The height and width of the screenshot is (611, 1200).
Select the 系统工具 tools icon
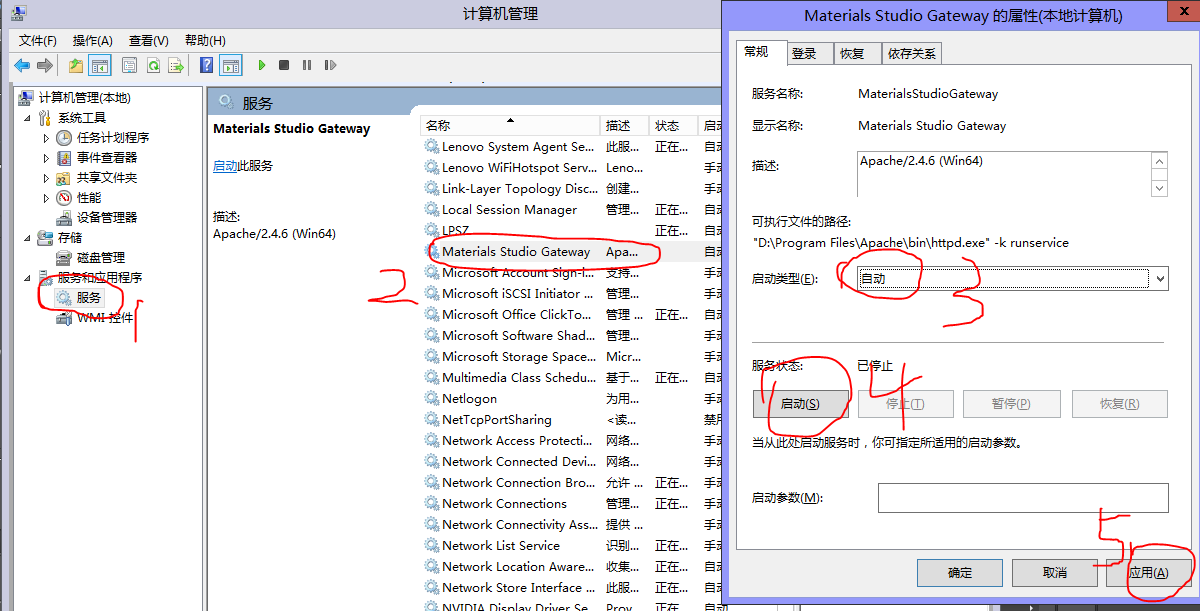45,117
